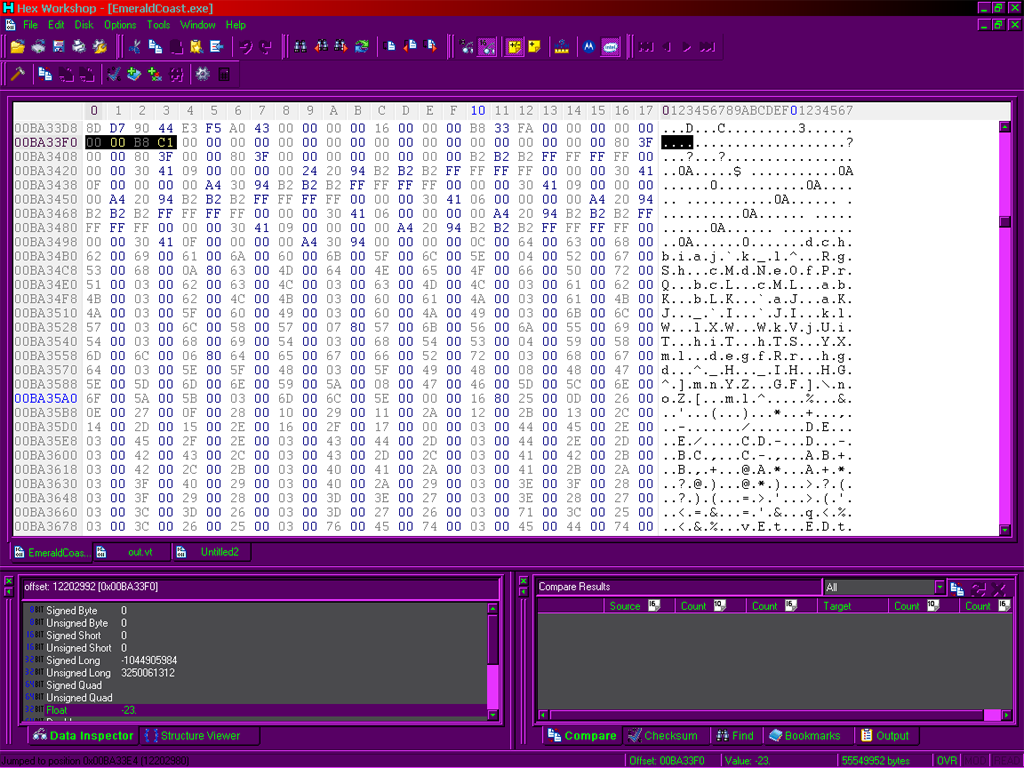Switch to Intel byte ordering
Screen dimensions: 1024x768
[610, 46]
